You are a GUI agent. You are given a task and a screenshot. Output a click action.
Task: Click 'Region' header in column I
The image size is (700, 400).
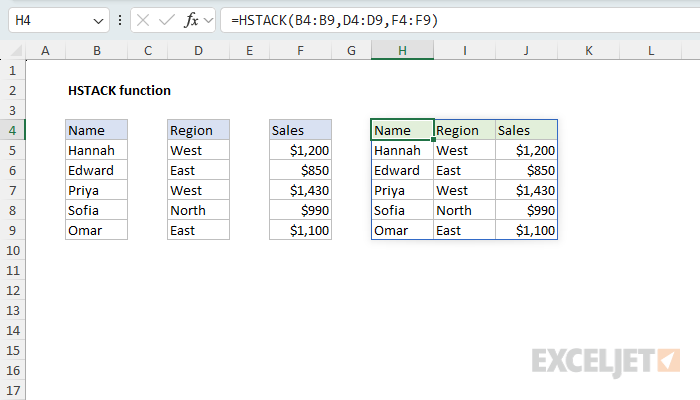point(464,130)
